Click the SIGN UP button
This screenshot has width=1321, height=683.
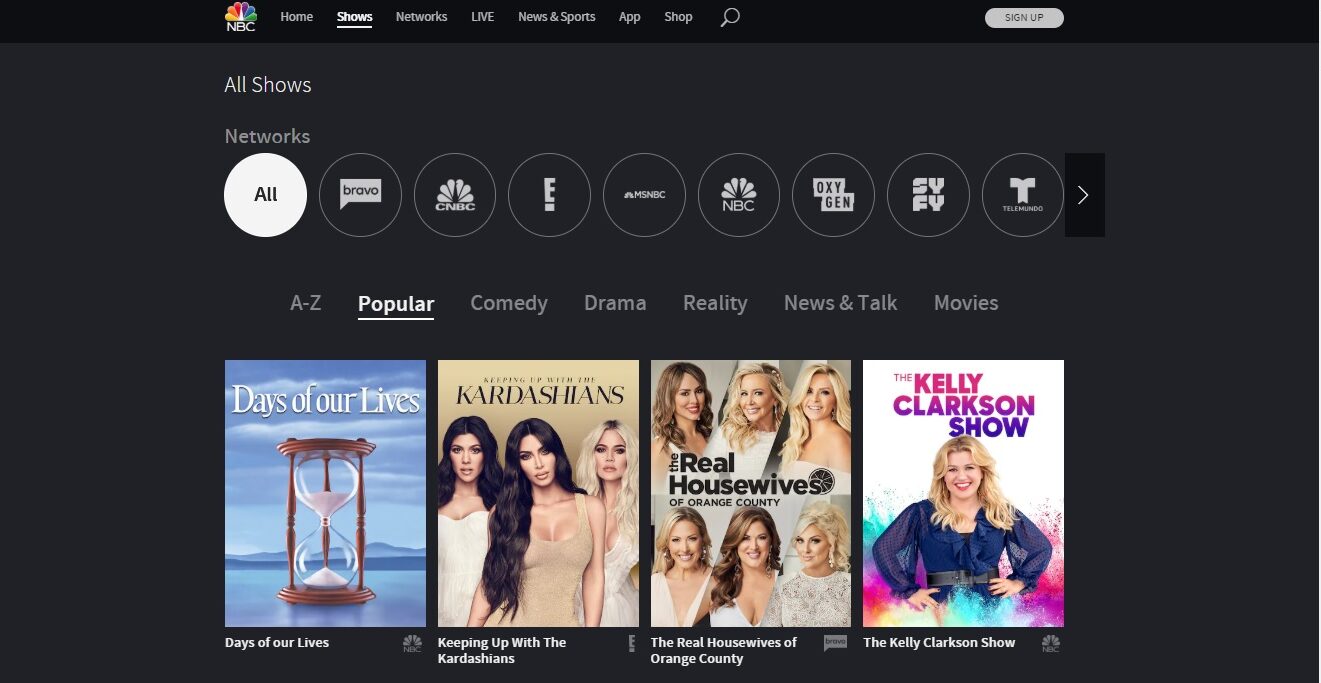(1024, 17)
